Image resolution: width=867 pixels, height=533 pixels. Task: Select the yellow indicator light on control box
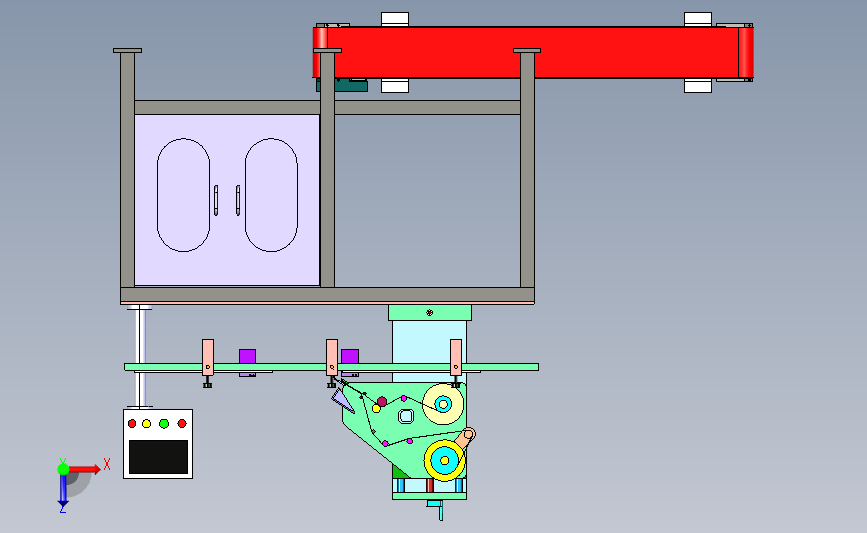point(147,424)
